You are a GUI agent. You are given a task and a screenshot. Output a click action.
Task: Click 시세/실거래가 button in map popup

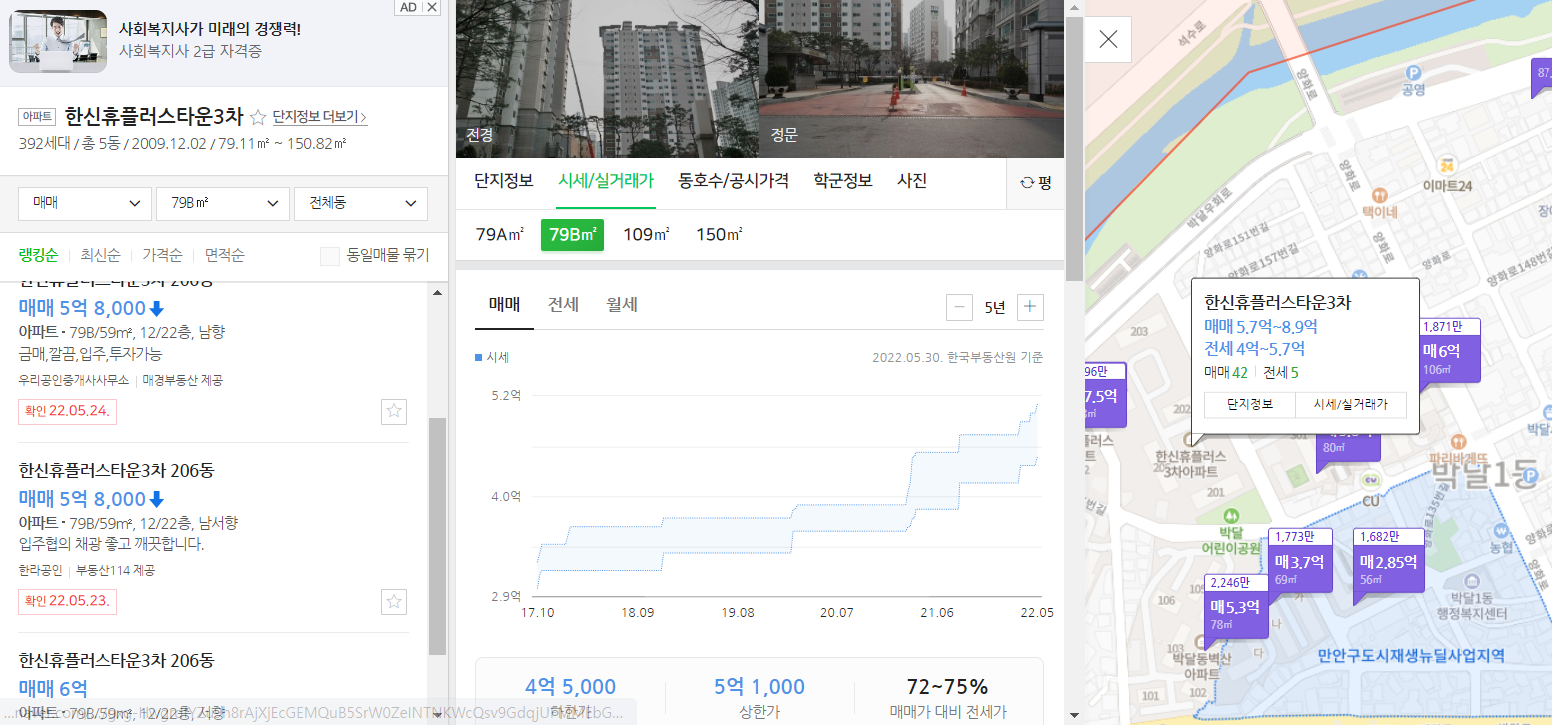(1351, 404)
